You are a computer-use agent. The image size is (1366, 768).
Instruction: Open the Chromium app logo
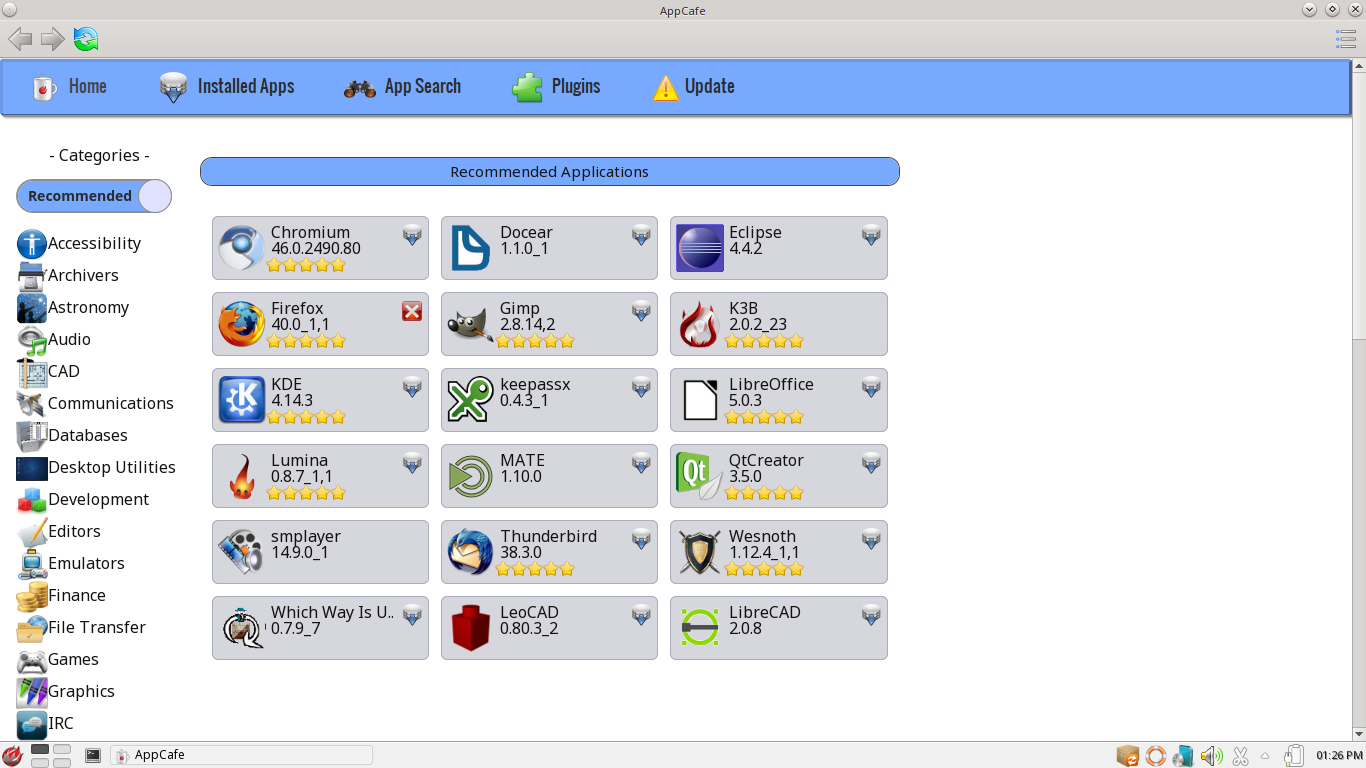[x=242, y=248]
